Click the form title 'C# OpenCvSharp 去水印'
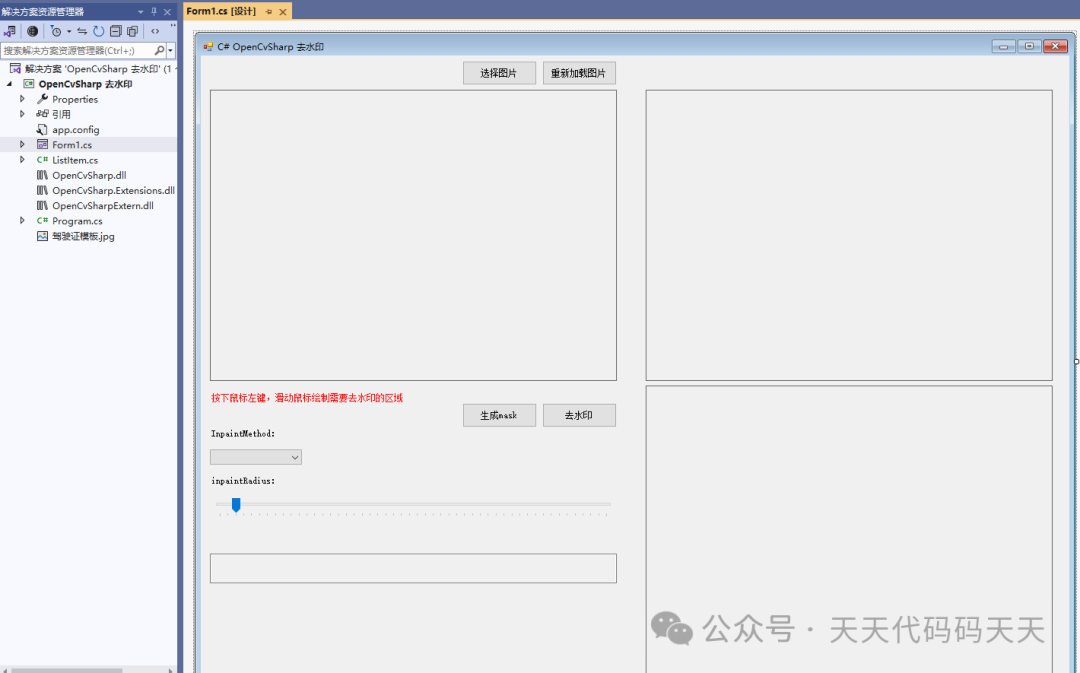 [x=271, y=47]
